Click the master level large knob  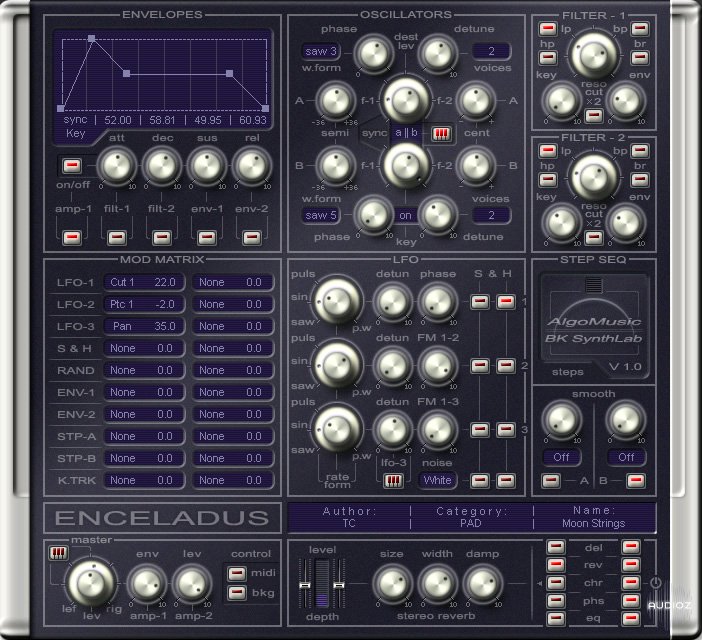pos(91,583)
